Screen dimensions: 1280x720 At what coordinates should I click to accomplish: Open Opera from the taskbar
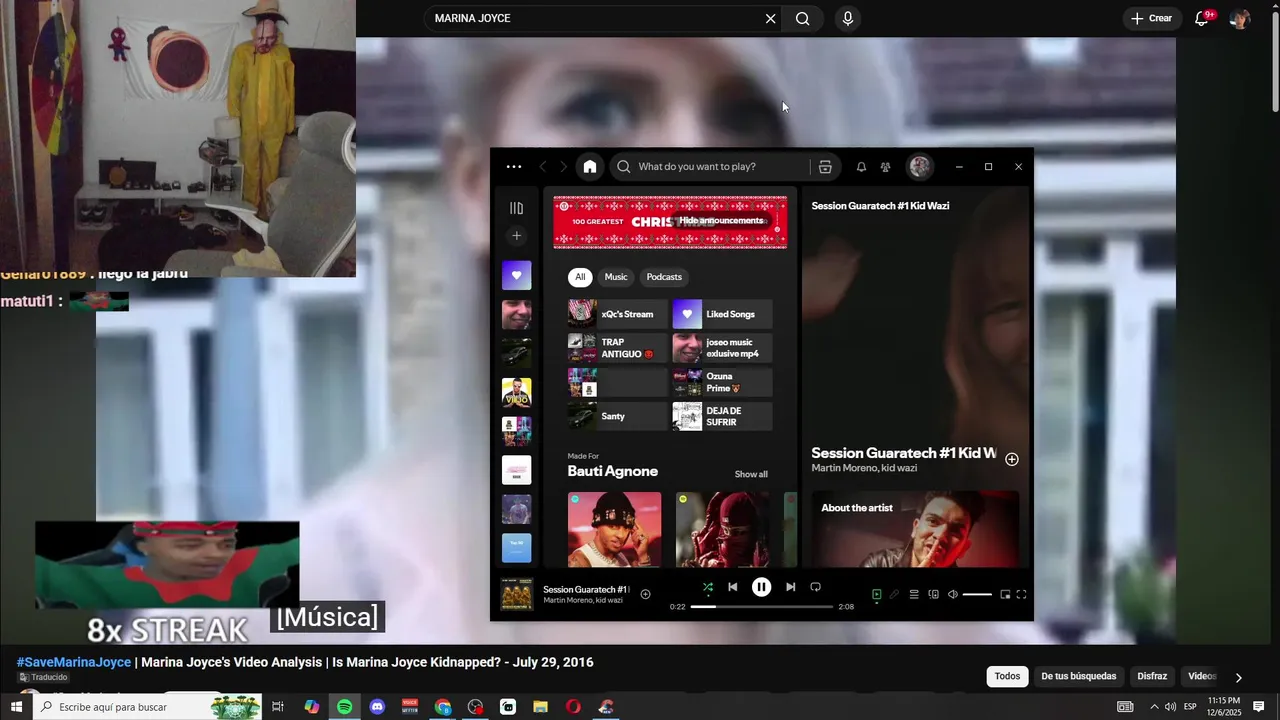pos(573,707)
